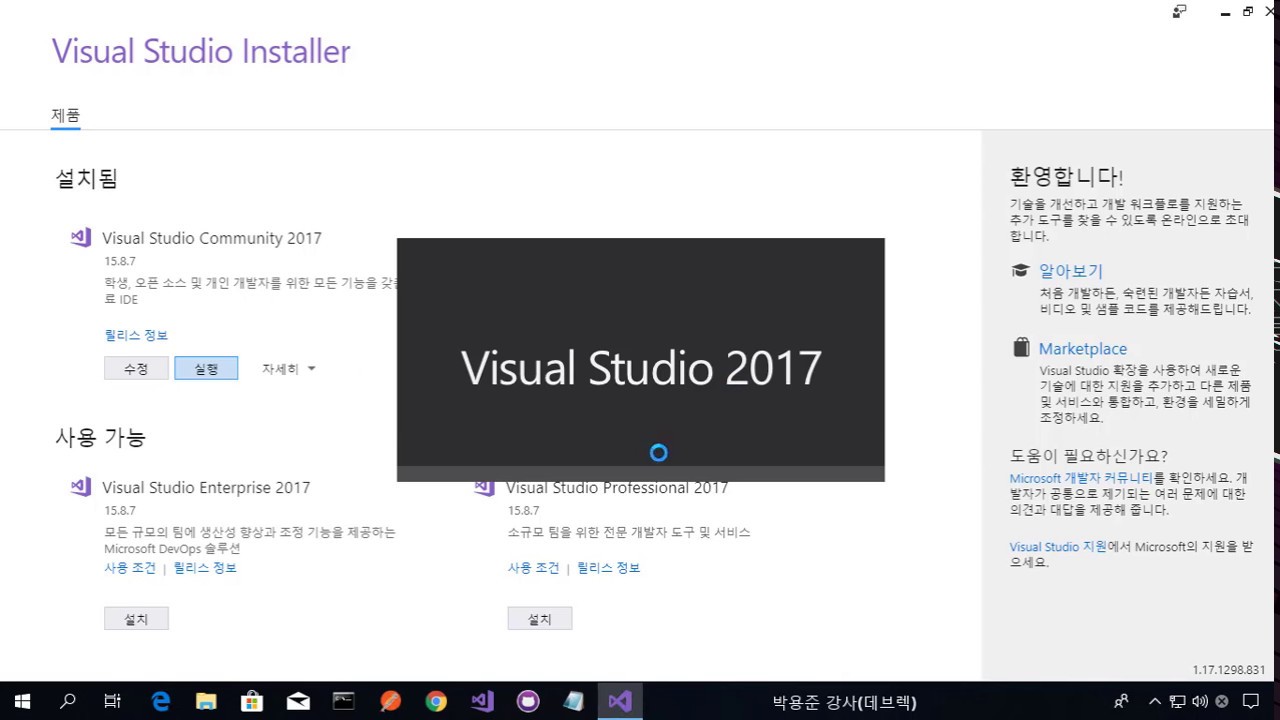Click the Visual Studio 2017 splash screen
This screenshot has height=720, width=1280.
[640, 360]
